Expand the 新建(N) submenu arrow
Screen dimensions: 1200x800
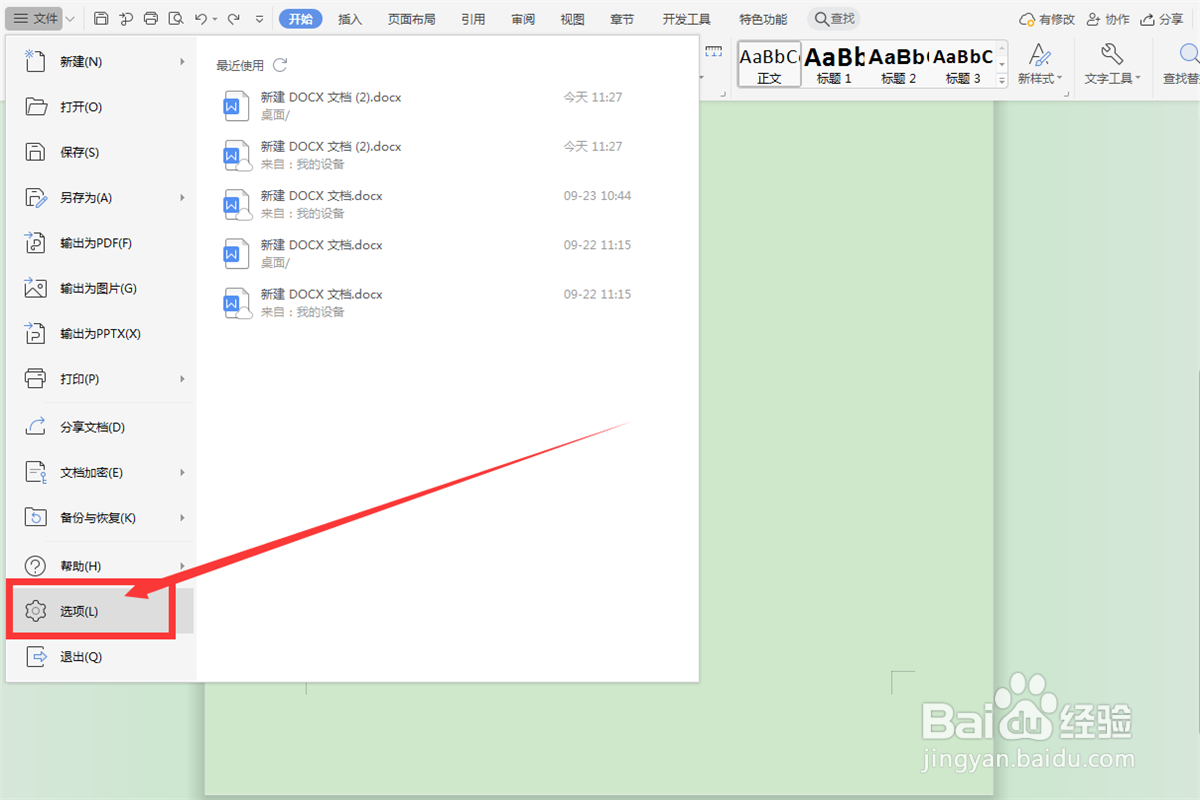coord(182,62)
